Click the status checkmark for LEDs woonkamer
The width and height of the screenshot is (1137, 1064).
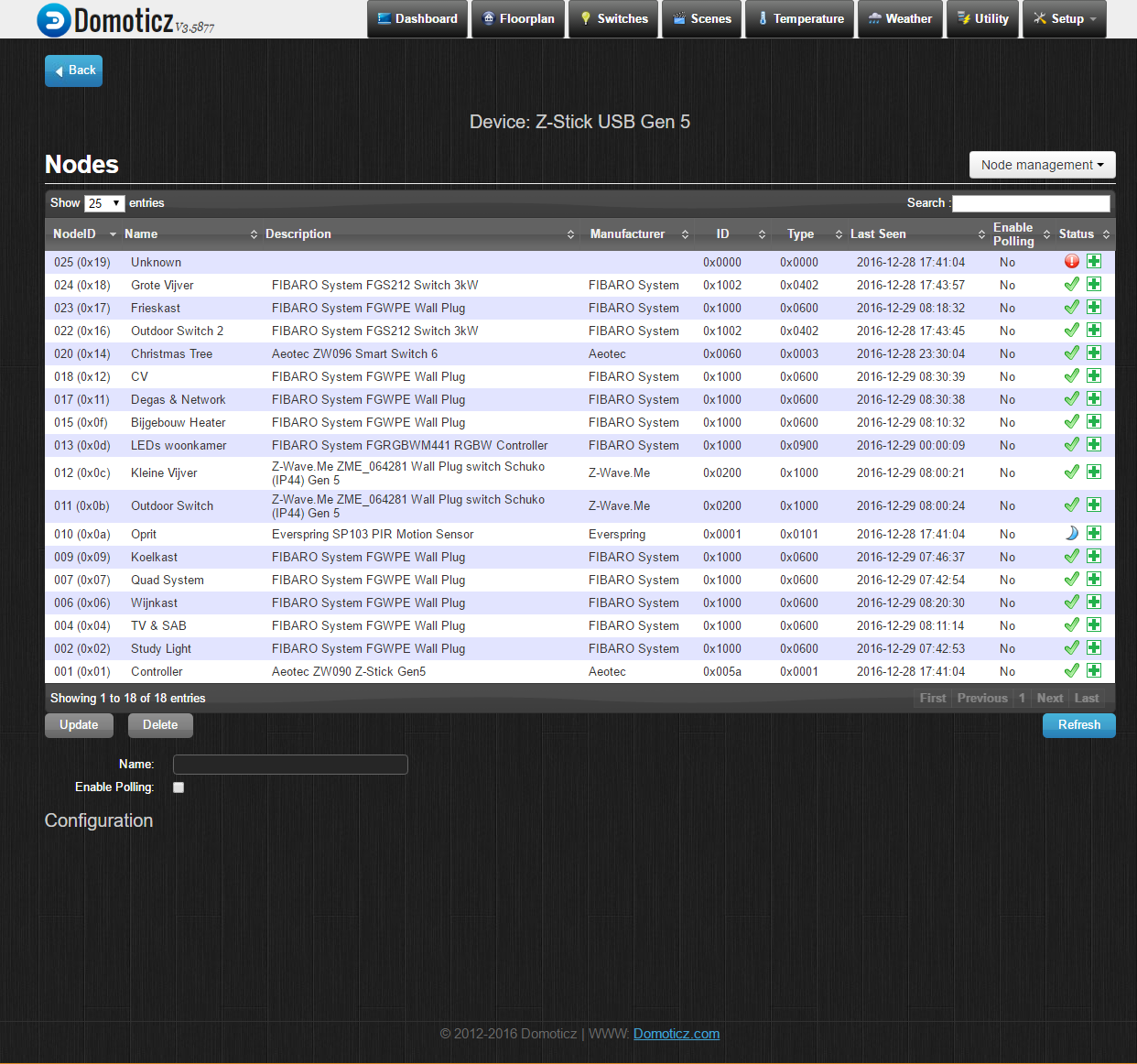point(1072,445)
